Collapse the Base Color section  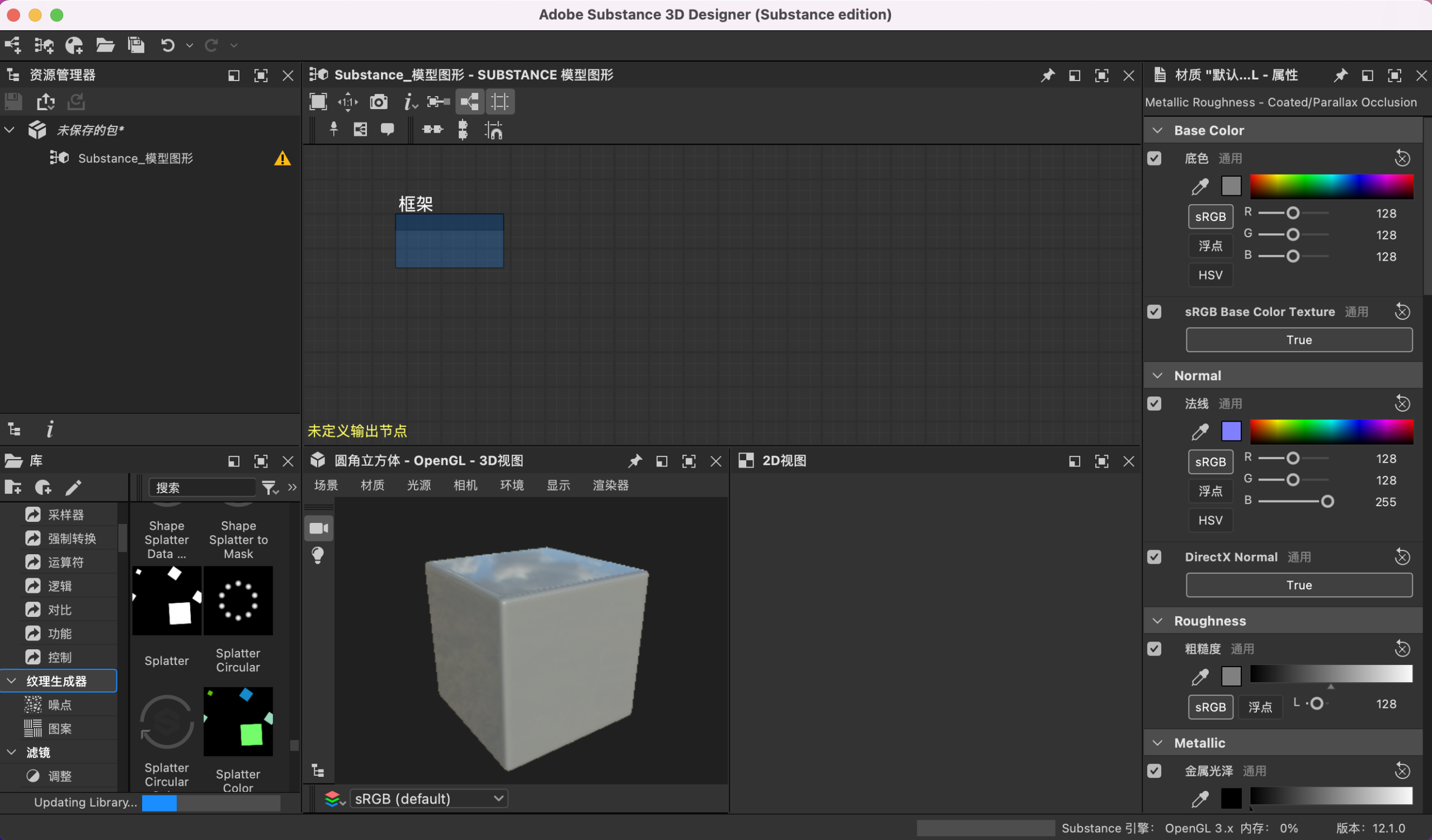(x=1157, y=131)
